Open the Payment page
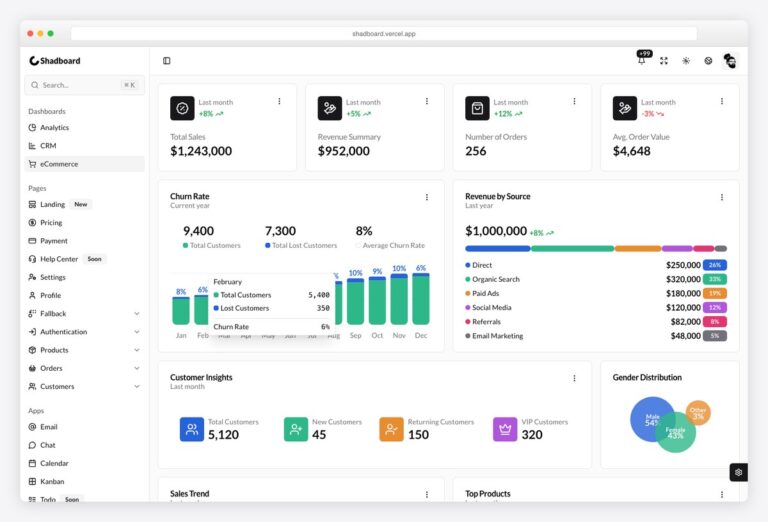 (x=84, y=241)
